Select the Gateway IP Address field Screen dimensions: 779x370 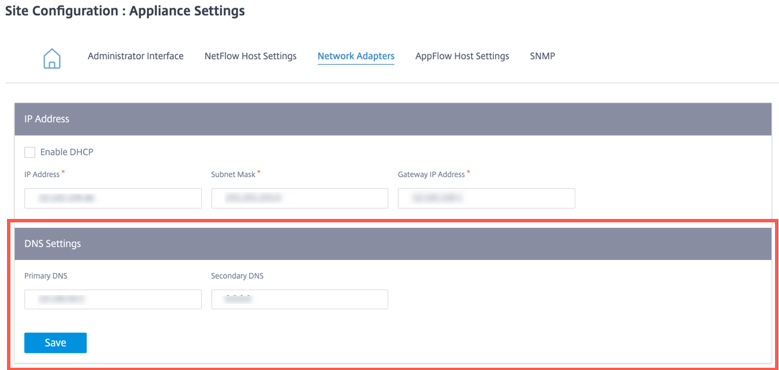click(486, 198)
